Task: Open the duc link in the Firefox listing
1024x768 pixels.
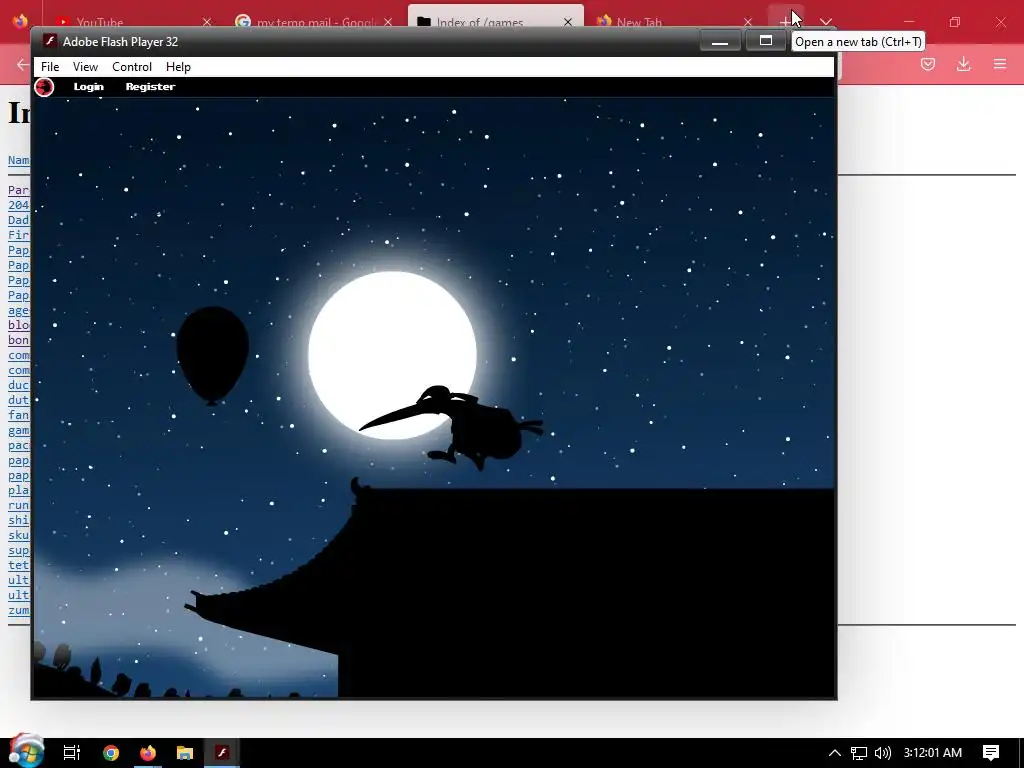Action: [x=18, y=385]
